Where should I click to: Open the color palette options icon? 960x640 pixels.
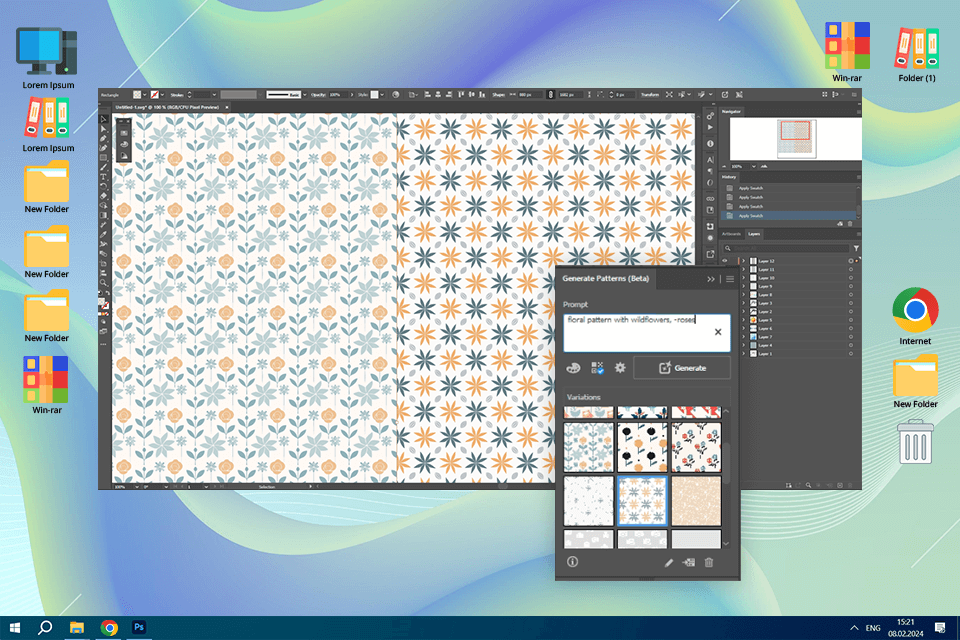click(573, 368)
